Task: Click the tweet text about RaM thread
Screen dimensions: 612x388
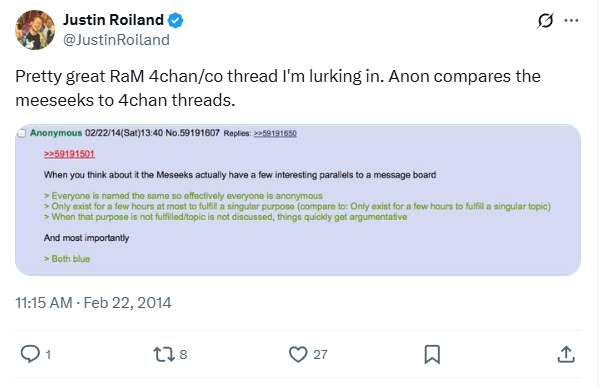Action: tap(278, 88)
